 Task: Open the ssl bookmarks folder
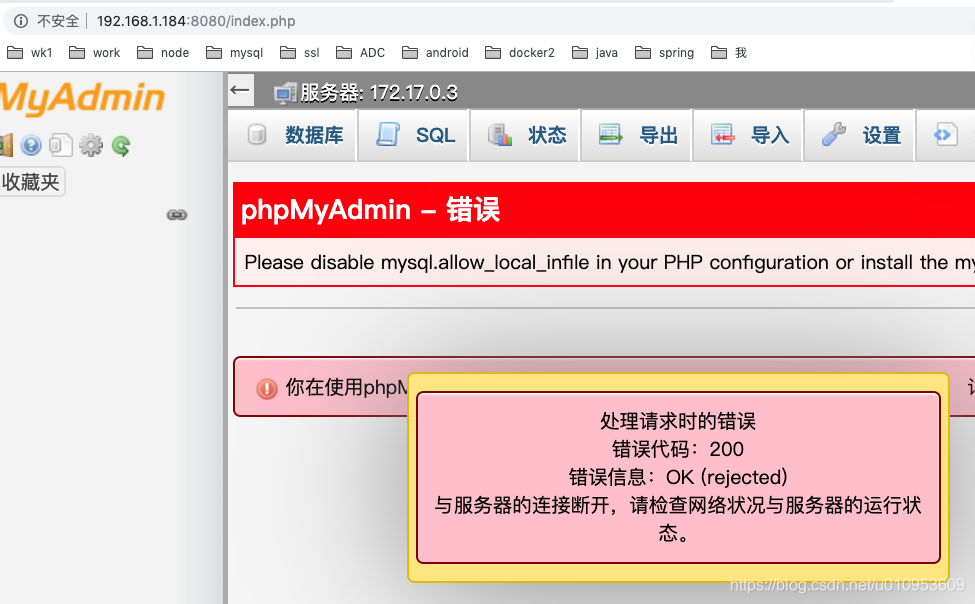(x=300, y=53)
